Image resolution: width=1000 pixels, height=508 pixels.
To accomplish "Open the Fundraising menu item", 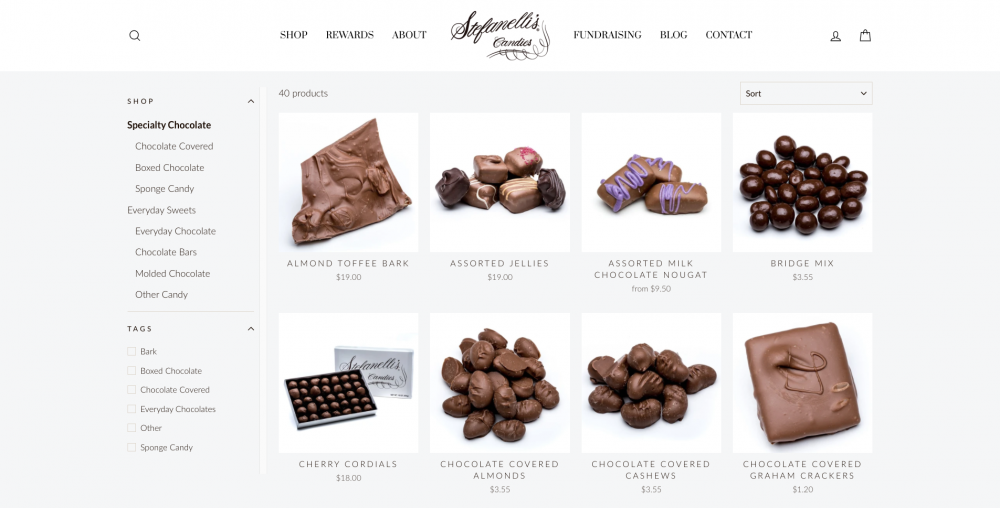I will point(607,35).
